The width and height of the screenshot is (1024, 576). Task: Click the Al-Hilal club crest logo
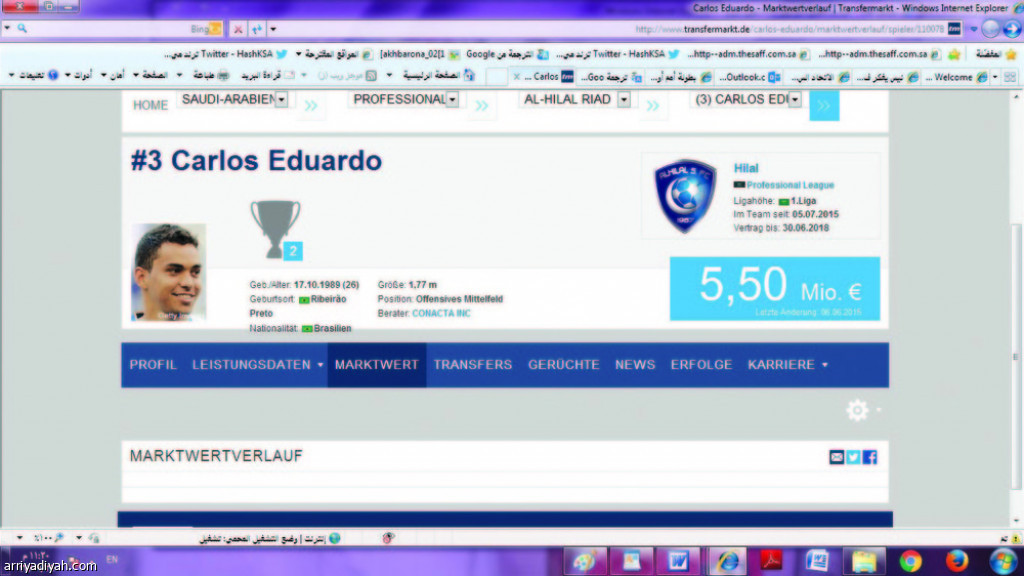685,196
